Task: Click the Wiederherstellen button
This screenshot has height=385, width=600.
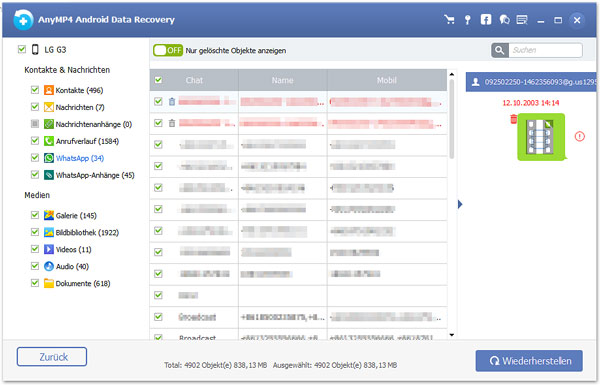Action: tap(529, 361)
